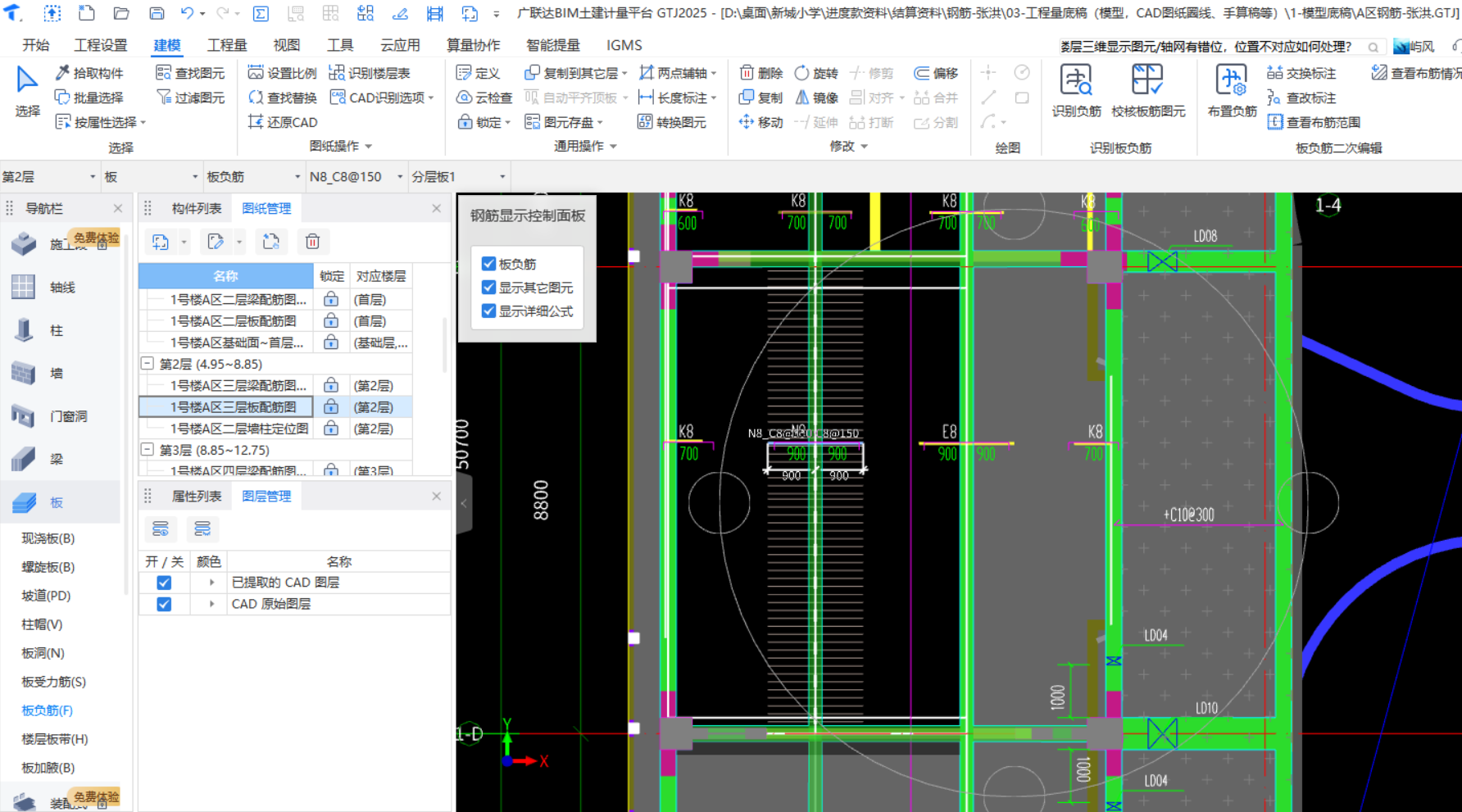The width and height of the screenshot is (1462, 812).
Task: Switch to 属性列表 tab
Action: (x=197, y=497)
